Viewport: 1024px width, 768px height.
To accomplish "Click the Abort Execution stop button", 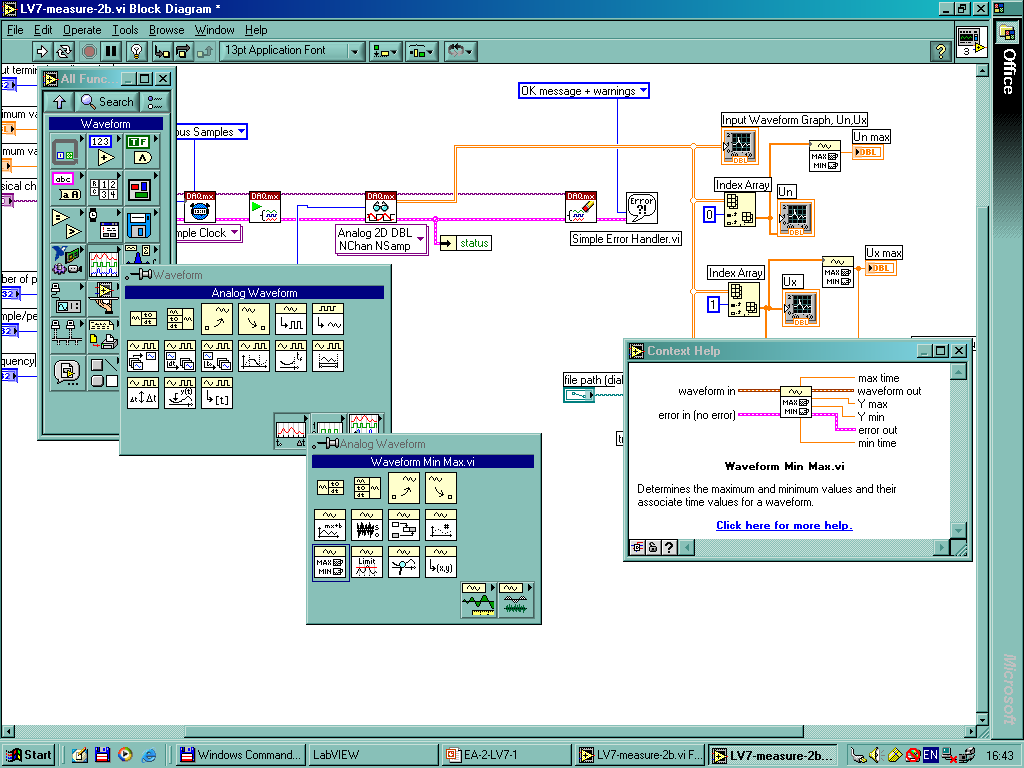I will click(x=89, y=51).
